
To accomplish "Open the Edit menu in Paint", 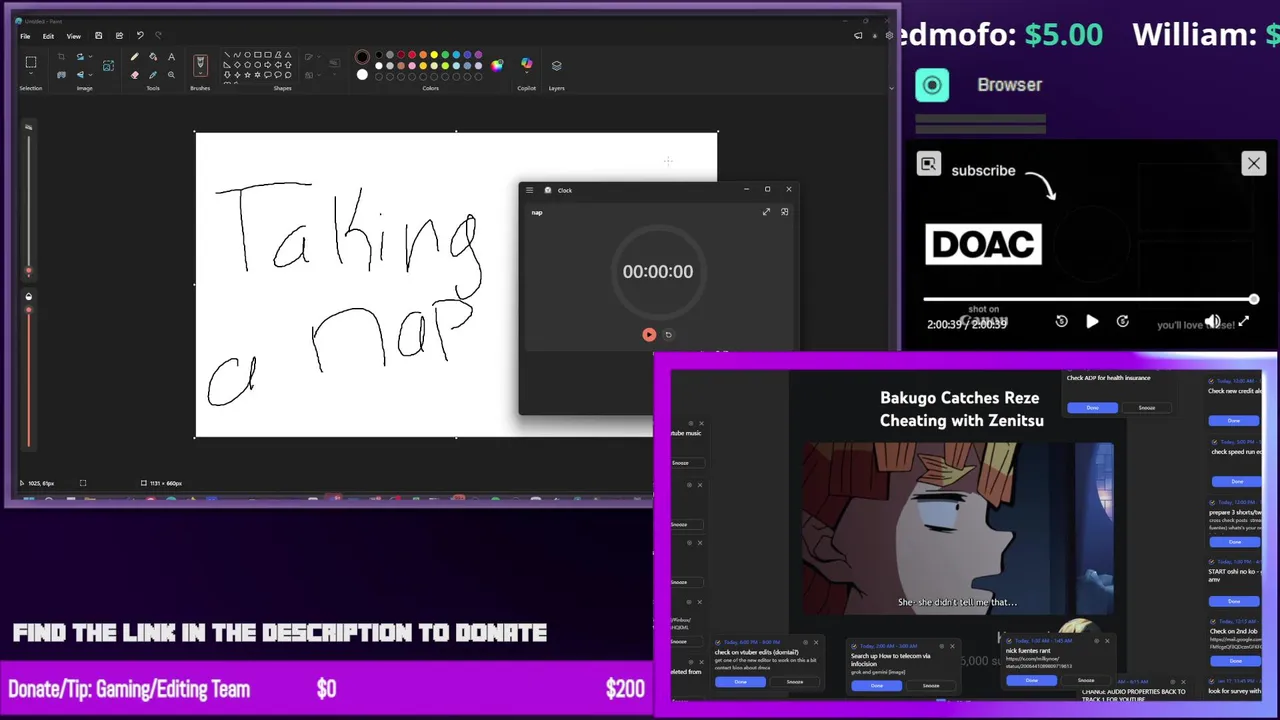I will [48, 36].
